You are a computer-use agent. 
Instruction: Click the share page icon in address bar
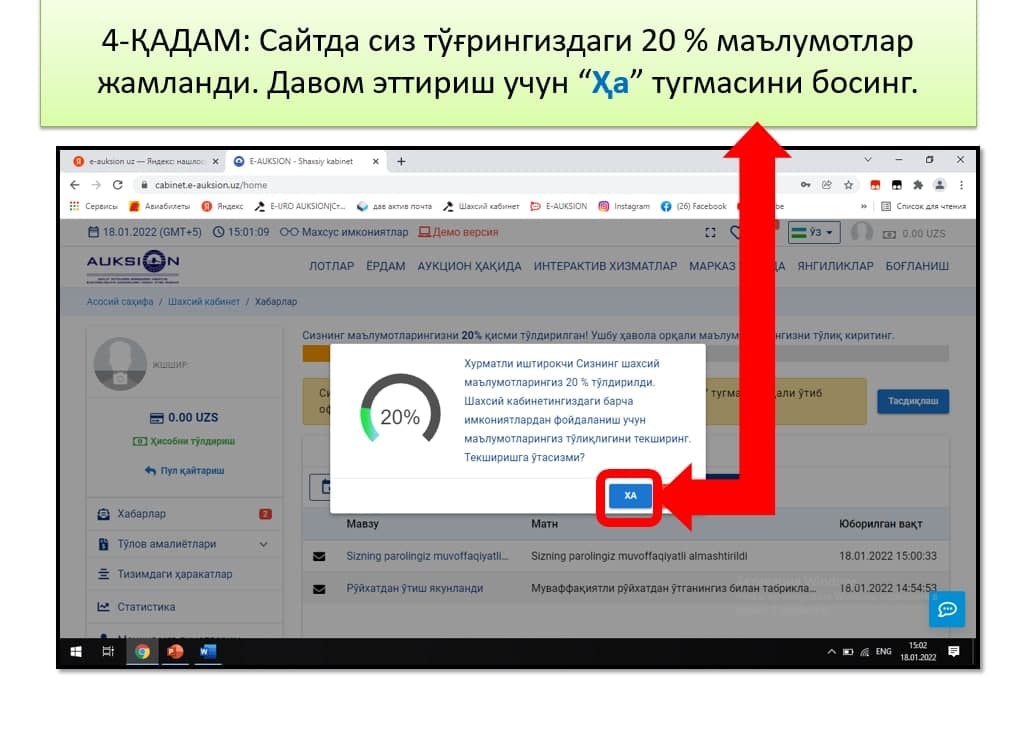click(827, 185)
